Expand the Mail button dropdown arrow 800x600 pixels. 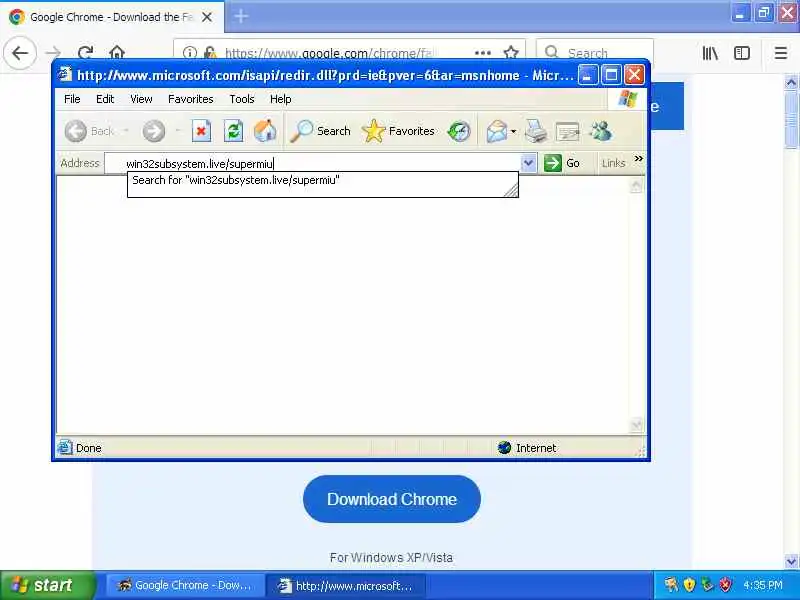pyautogui.click(x=513, y=132)
